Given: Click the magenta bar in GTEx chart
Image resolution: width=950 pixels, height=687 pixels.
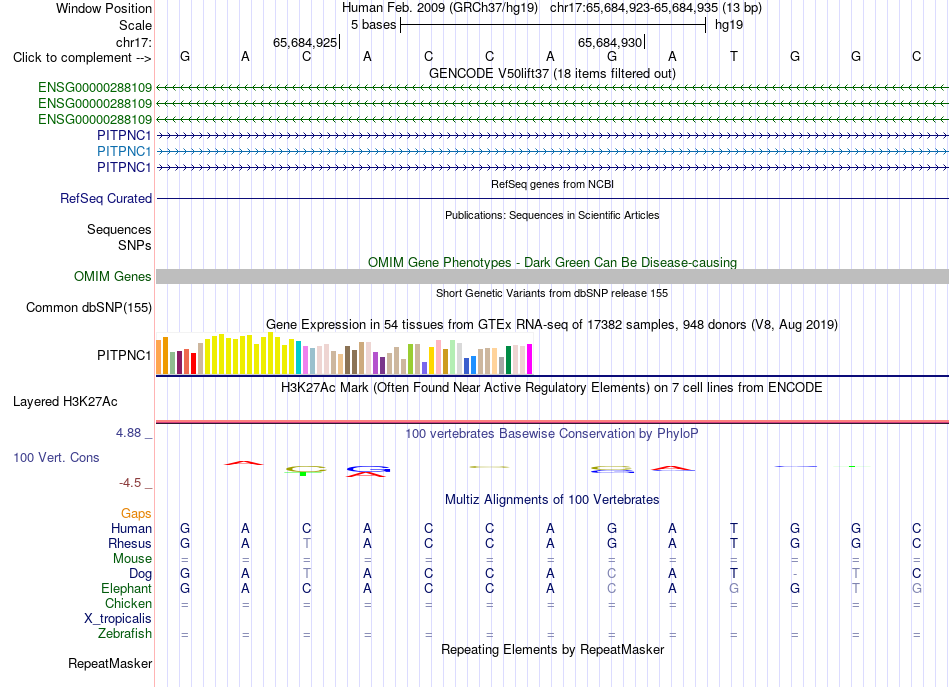Looking at the screenshot, I should 530,359.
